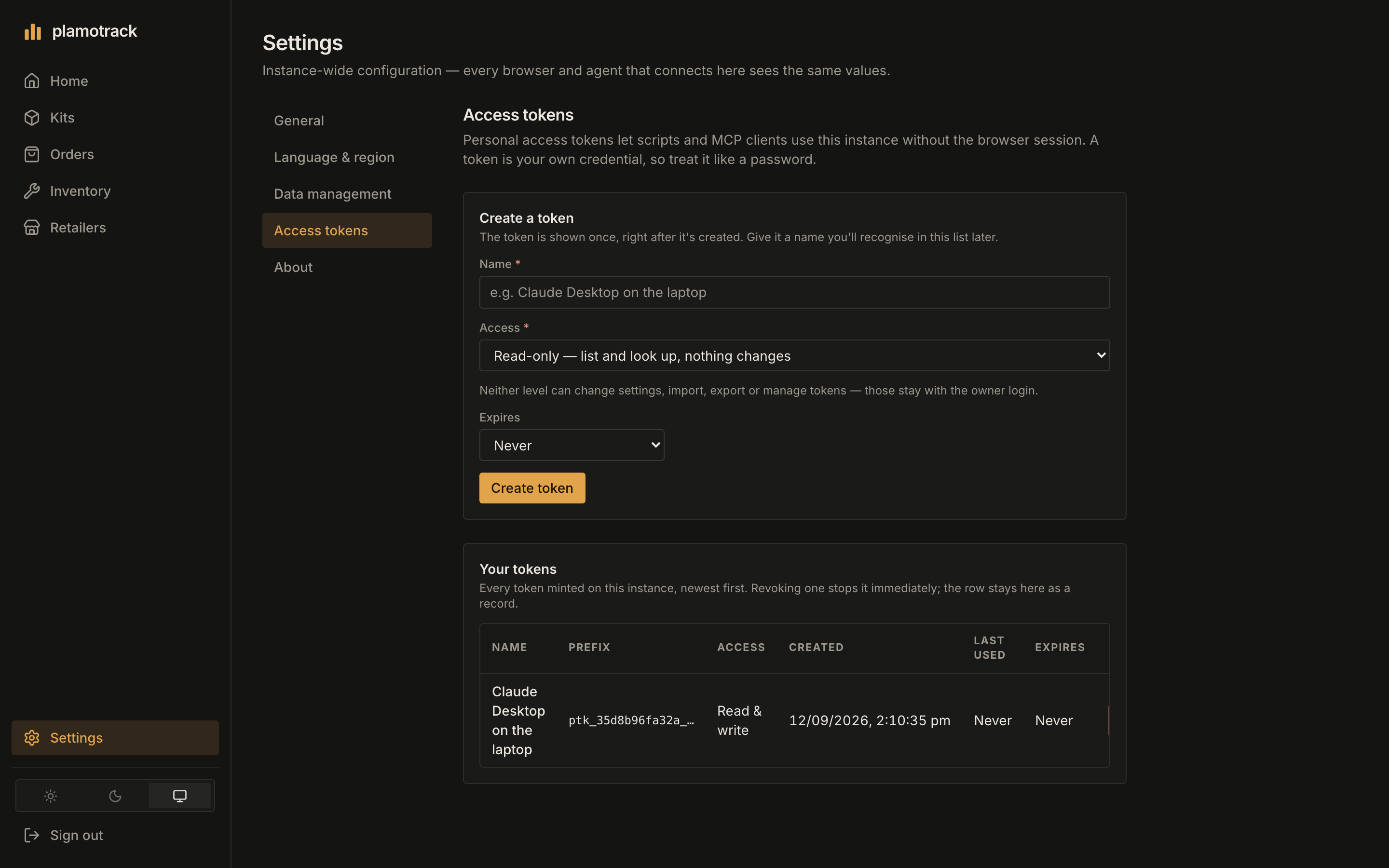
Task: Click the Retailers storefront icon
Action: coord(31,228)
